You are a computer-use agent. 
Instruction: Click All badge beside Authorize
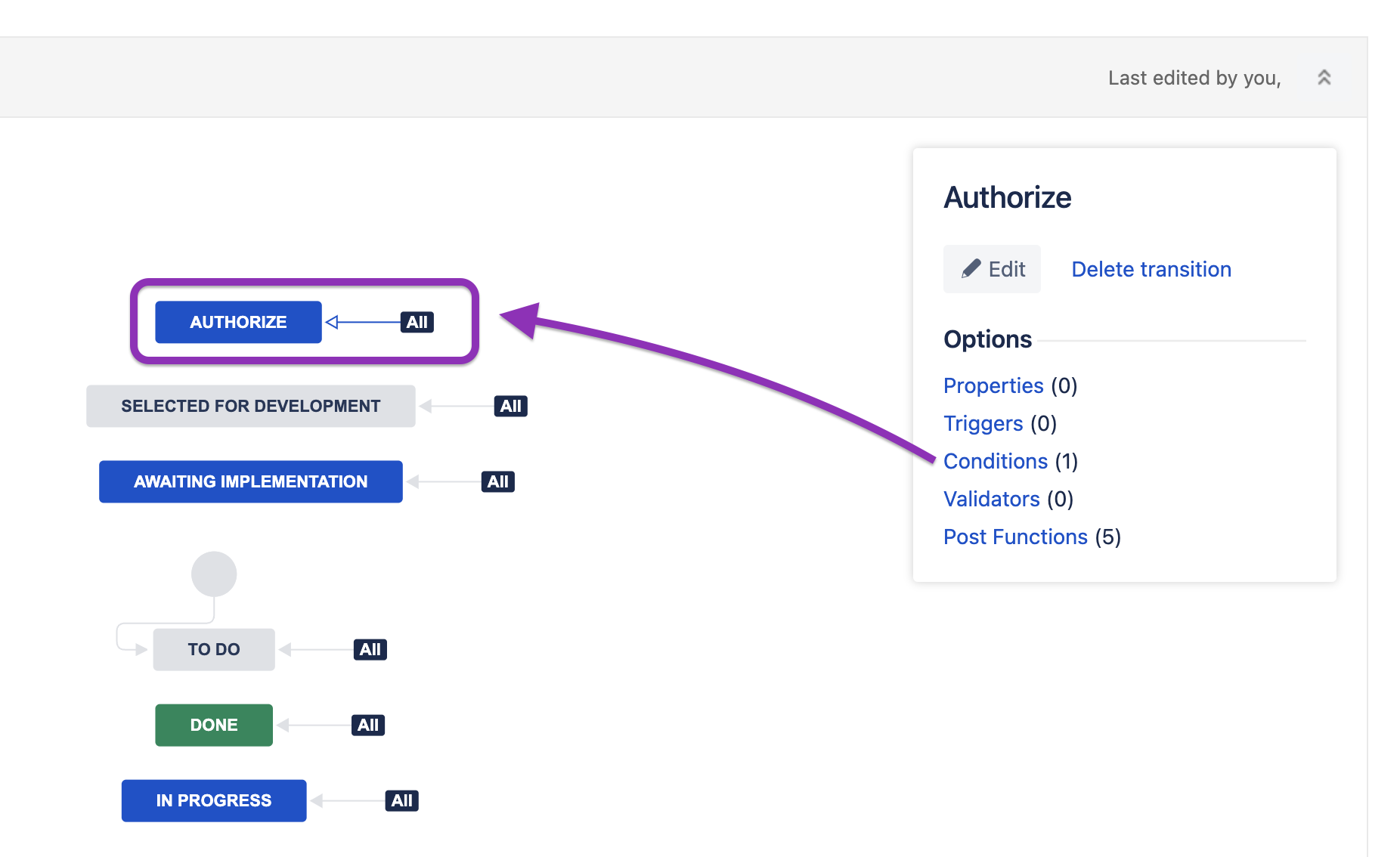417,322
